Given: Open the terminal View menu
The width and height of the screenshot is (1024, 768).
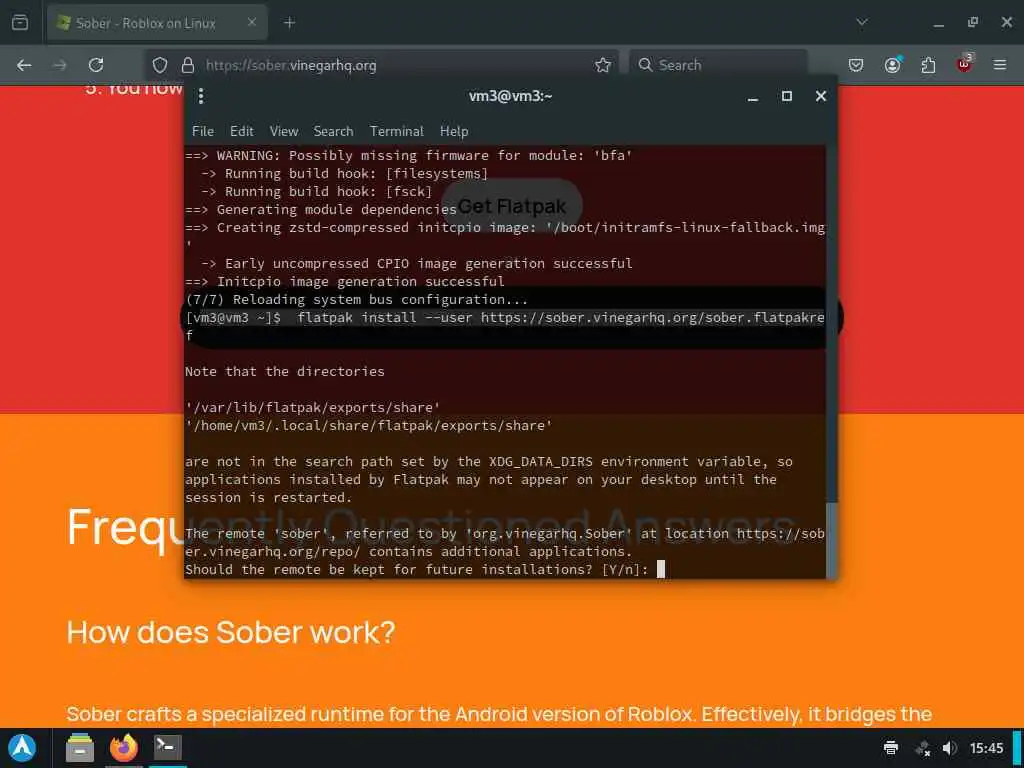Looking at the screenshot, I should tap(284, 131).
